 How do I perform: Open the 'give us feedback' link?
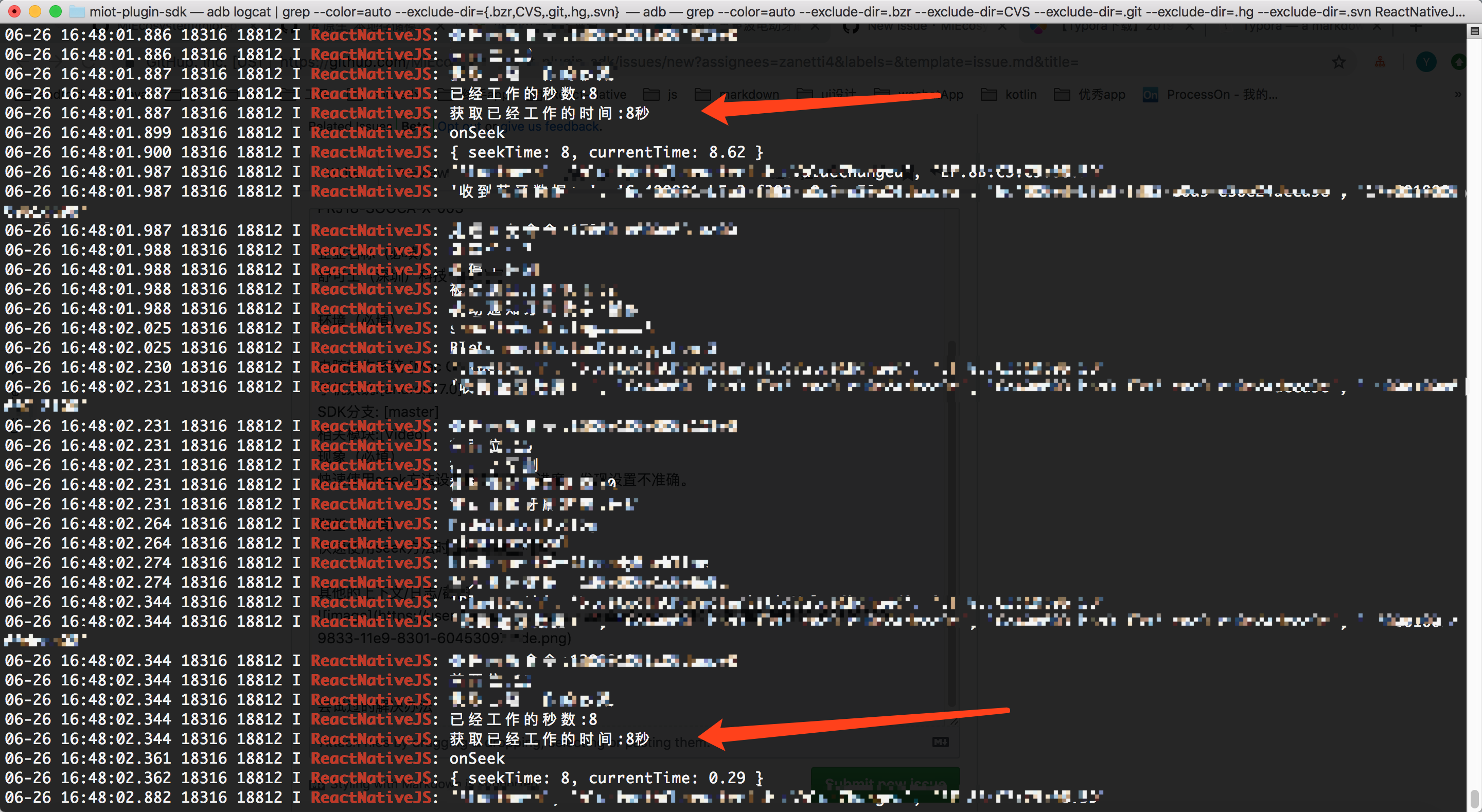[x=552, y=126]
